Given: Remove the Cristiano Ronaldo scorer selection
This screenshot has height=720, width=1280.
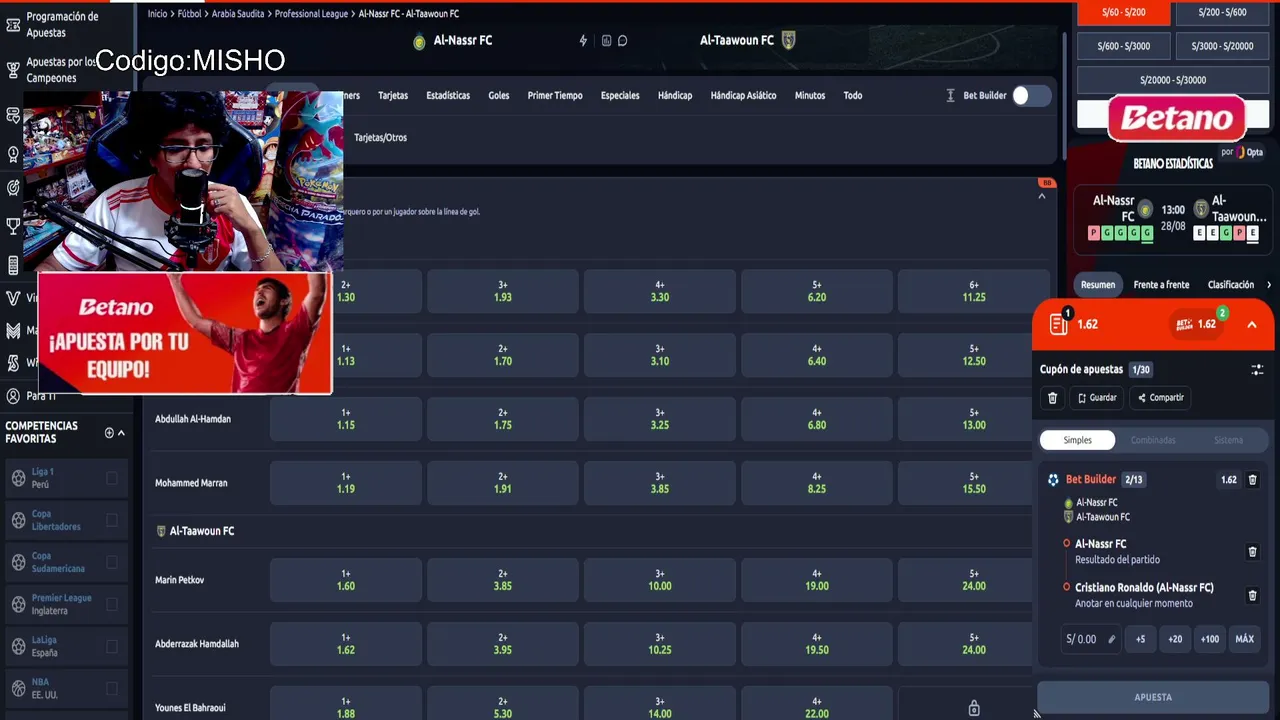Looking at the screenshot, I should pyautogui.click(x=1252, y=596).
